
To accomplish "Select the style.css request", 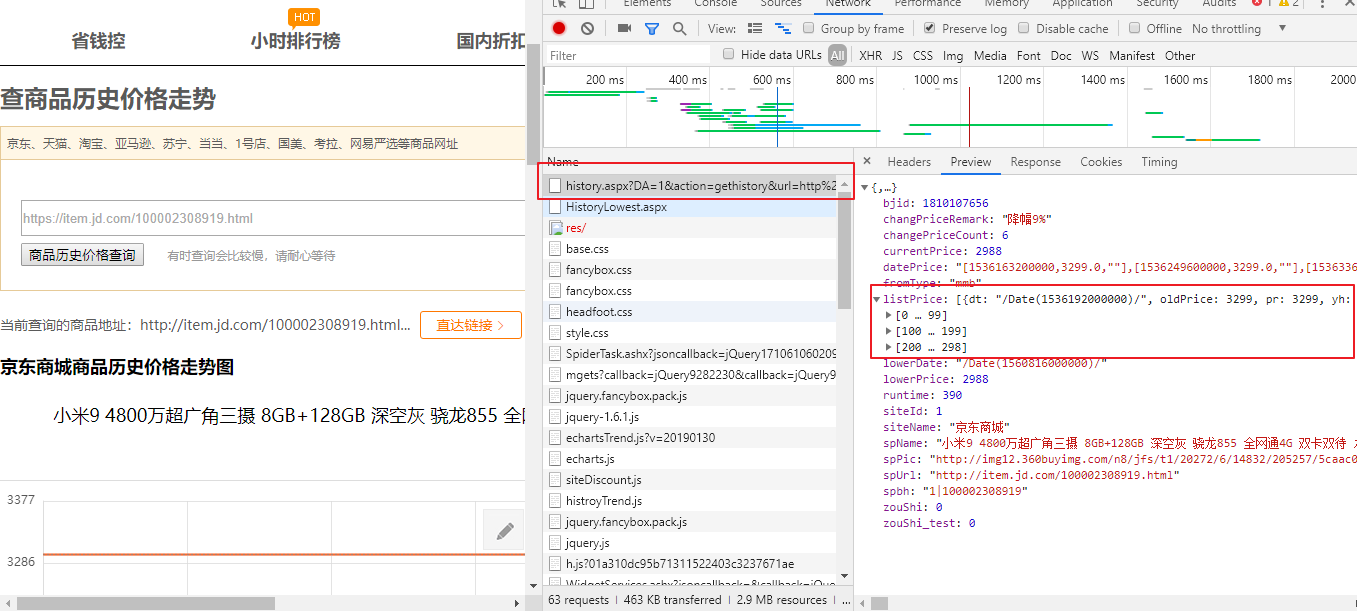I will [690, 333].
